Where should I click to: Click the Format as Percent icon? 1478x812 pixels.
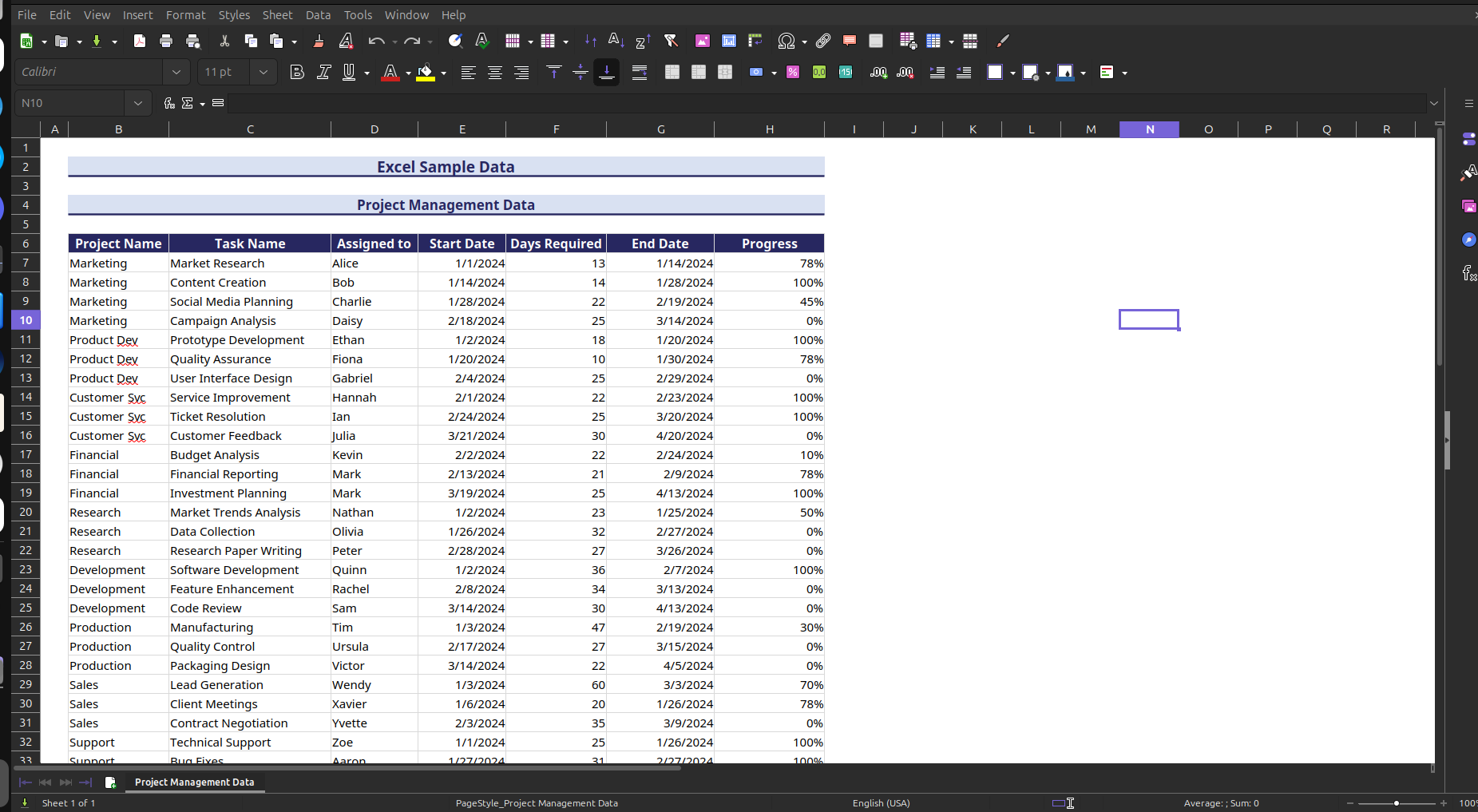(x=793, y=72)
